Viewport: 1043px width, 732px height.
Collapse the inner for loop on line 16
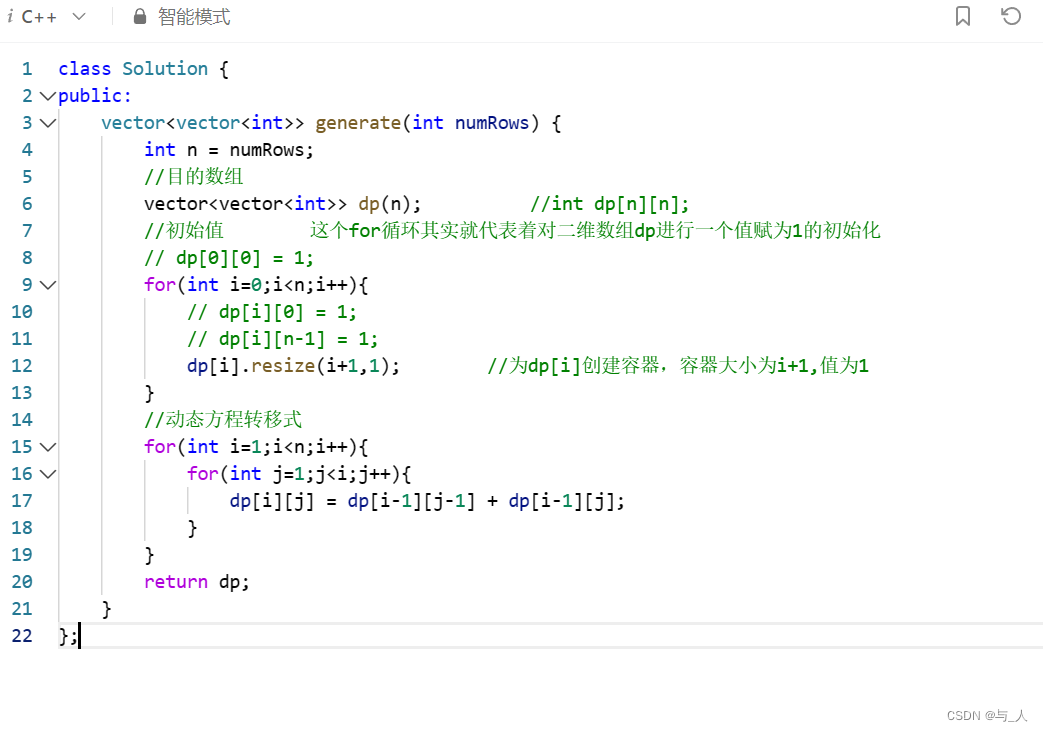(47, 473)
